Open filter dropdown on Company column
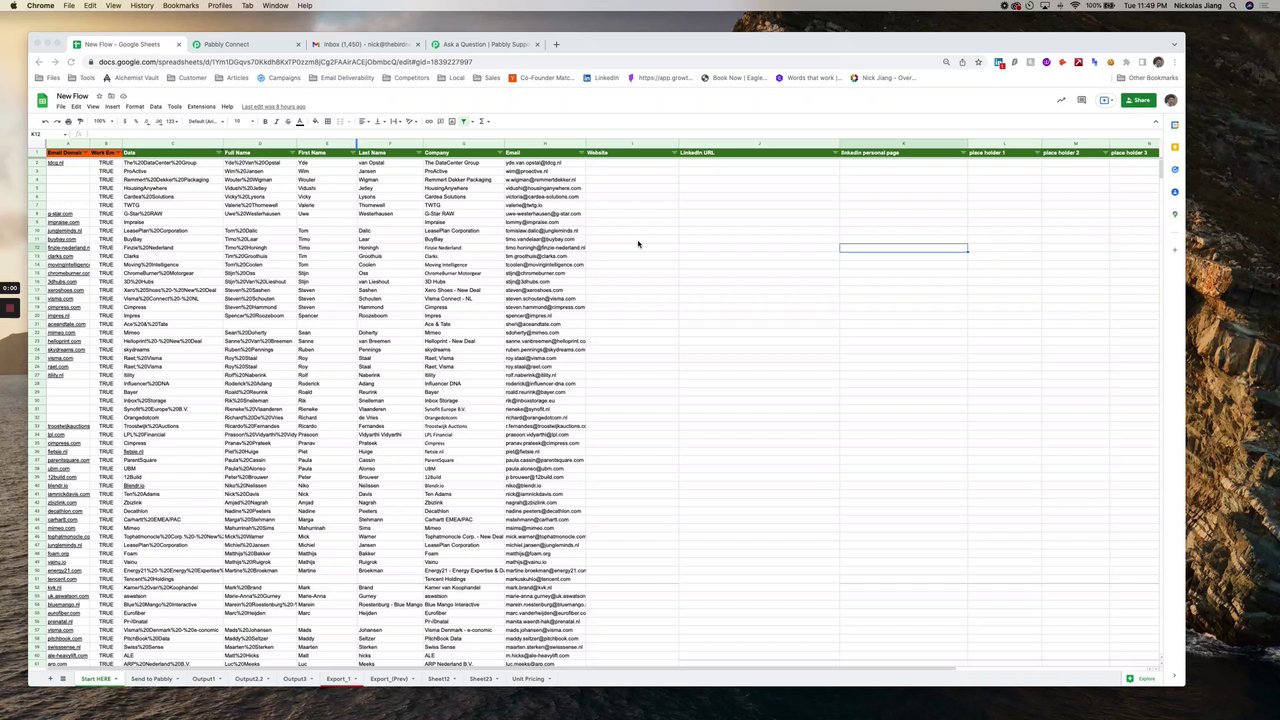Viewport: 1280px width, 720px height. tap(499, 153)
